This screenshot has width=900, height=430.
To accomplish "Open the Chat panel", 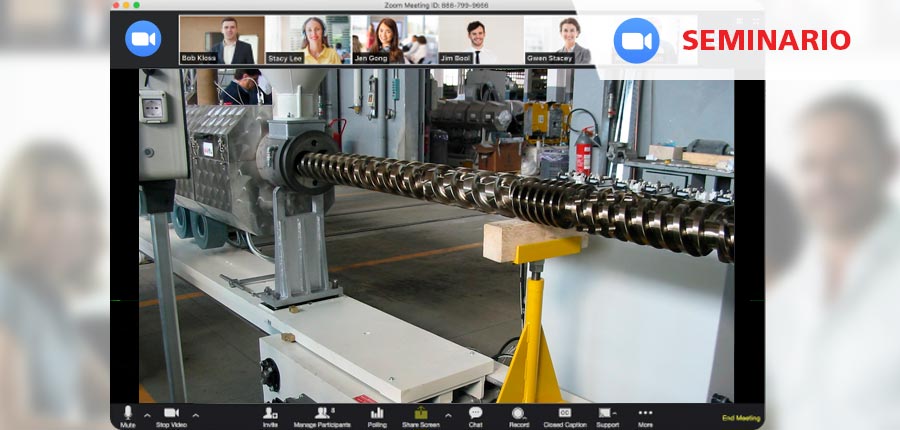I will coord(475,414).
